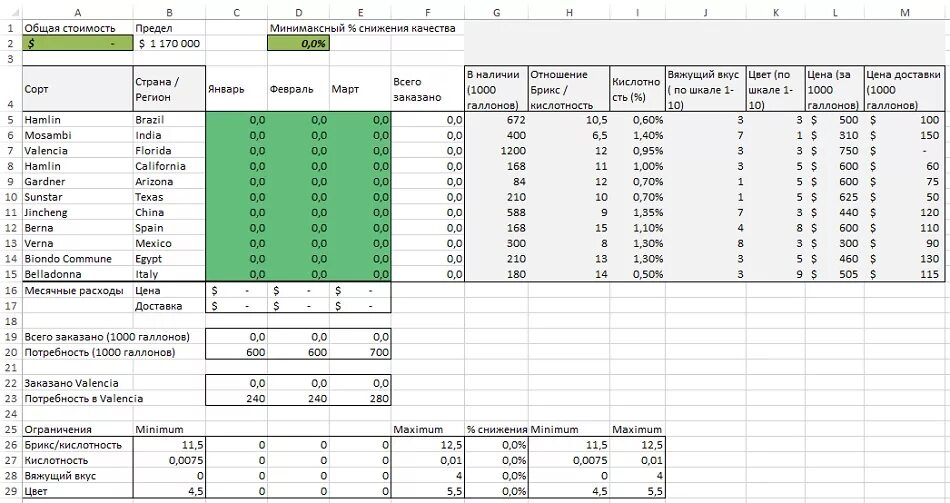Viewport: 950px width, 503px height.
Task: Select the 'Брикс/кислотность' constraint label
Action: point(78,444)
